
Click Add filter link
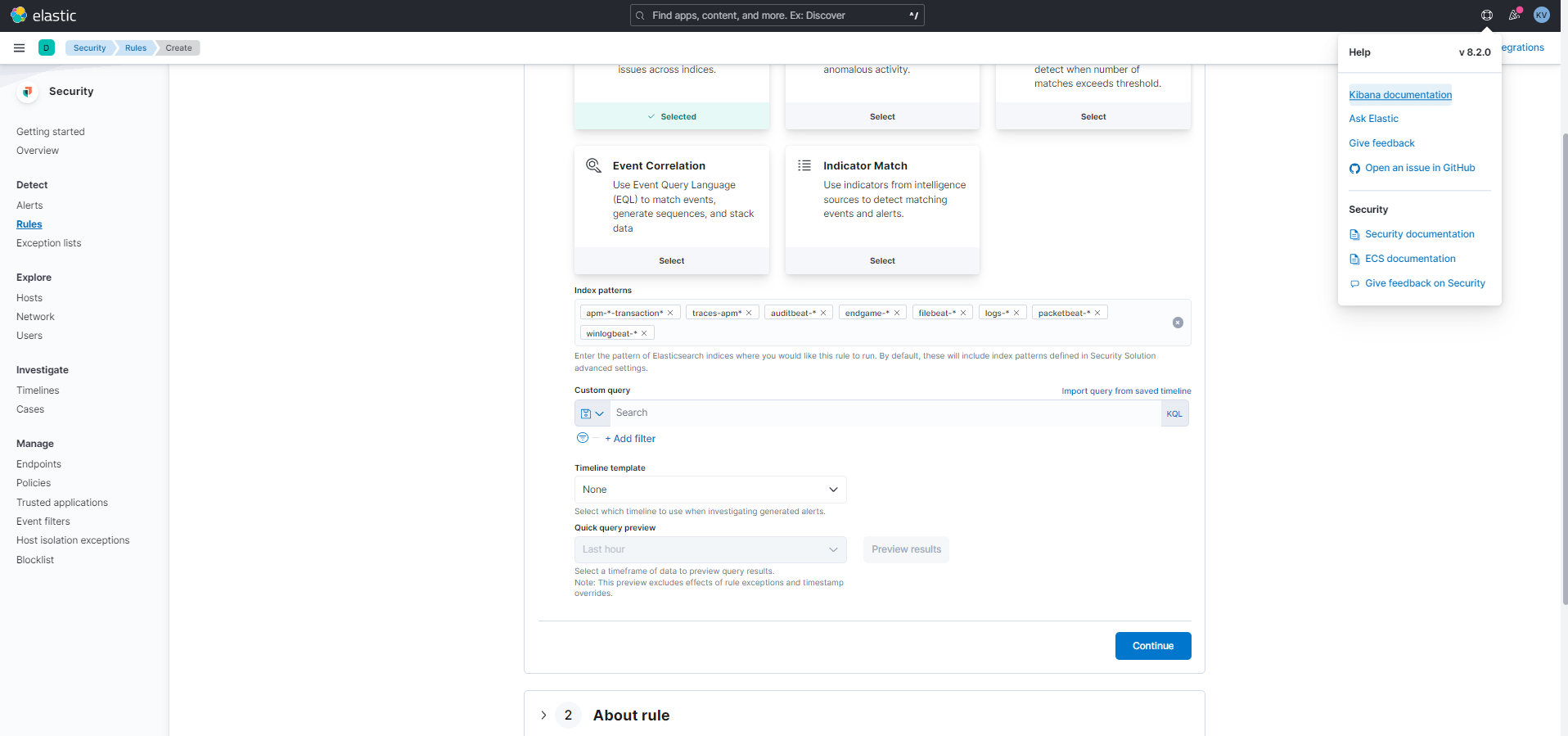(630, 439)
